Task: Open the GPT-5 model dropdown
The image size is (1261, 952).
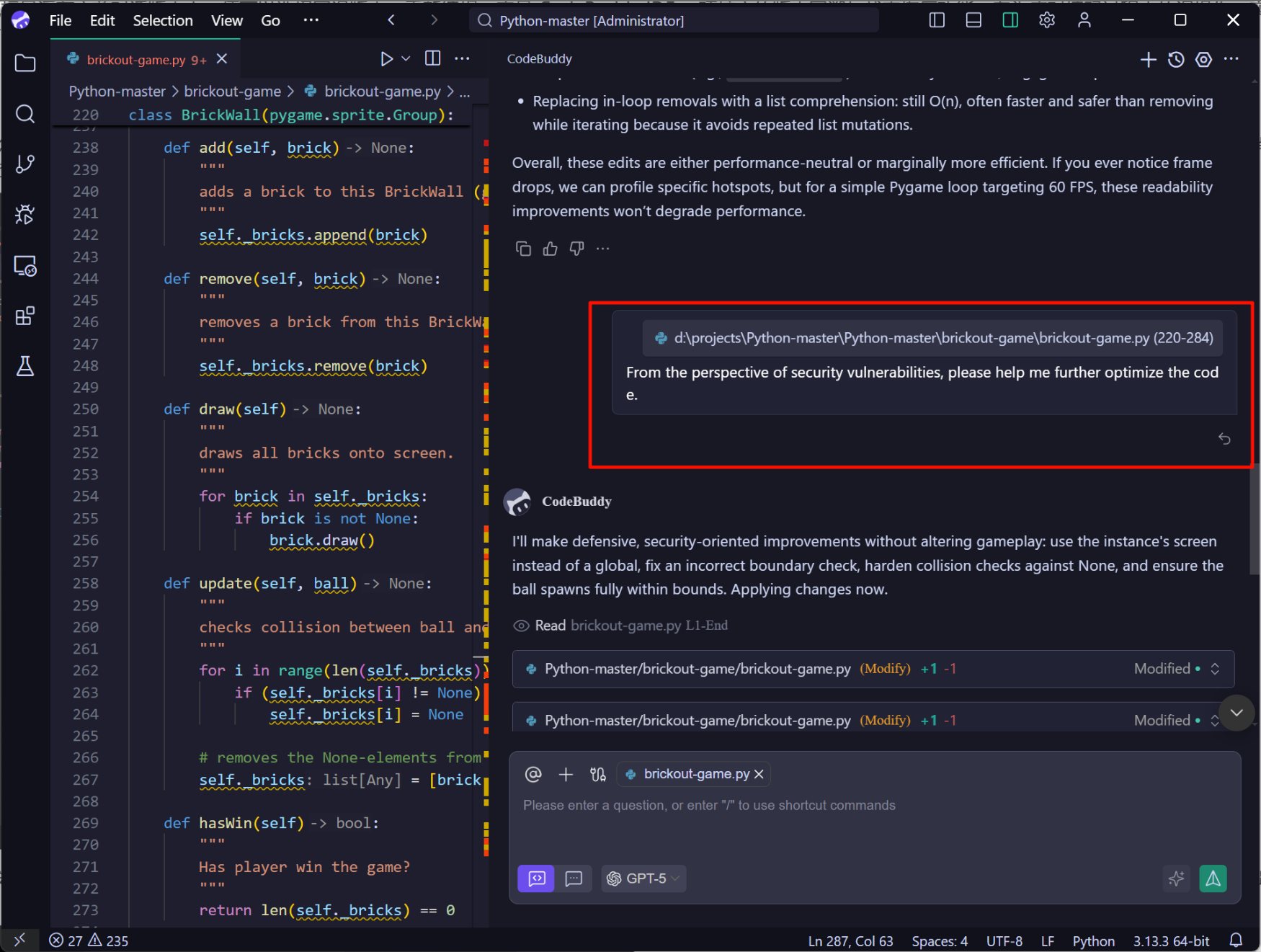Action: 643,878
